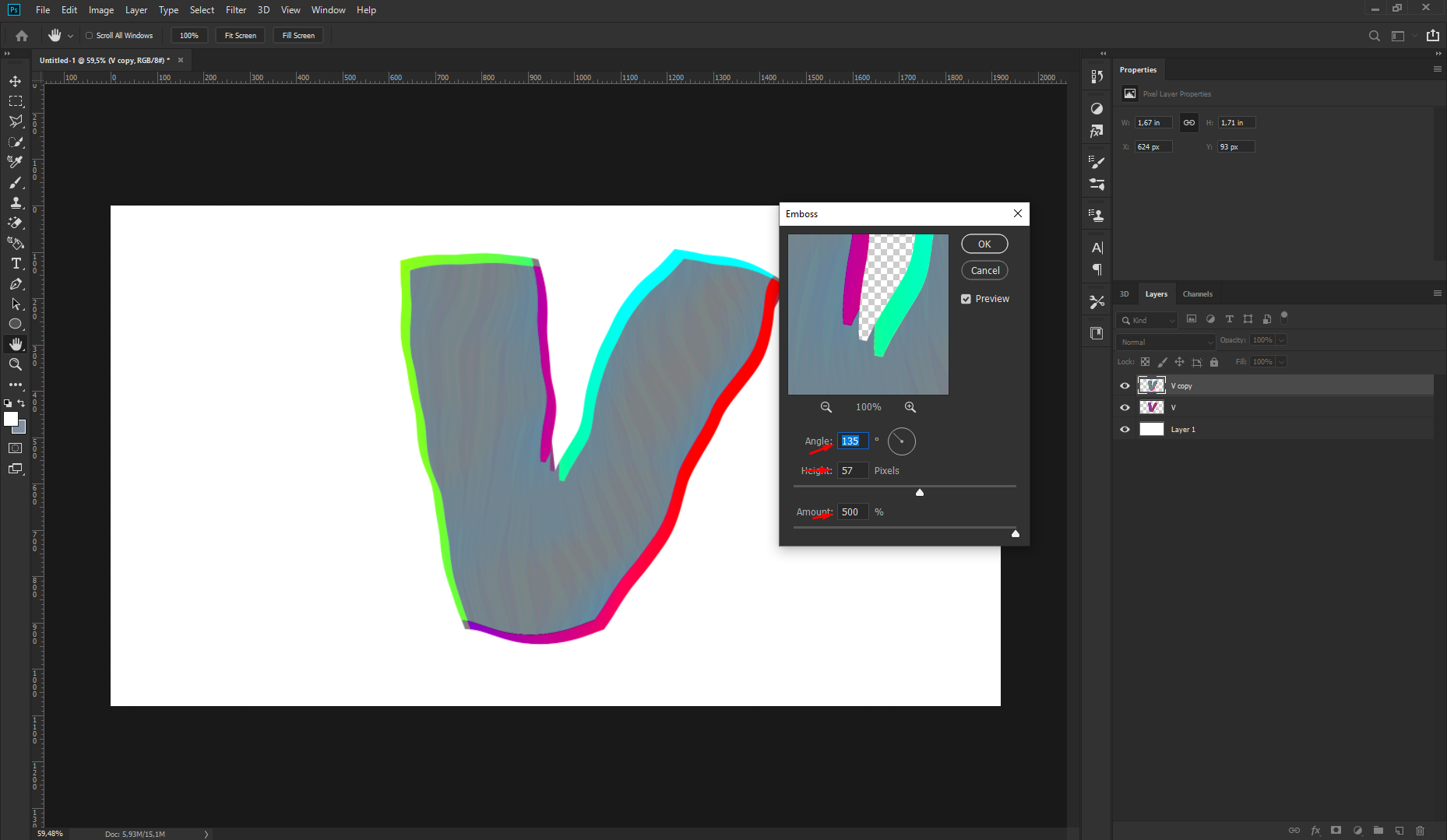
Task: Toggle Quick Mask mode icon
Action: (16, 448)
